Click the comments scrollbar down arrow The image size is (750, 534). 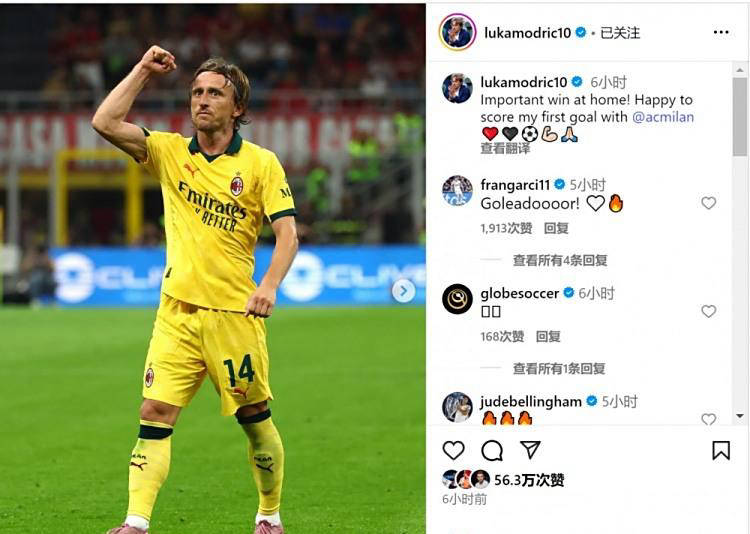click(739, 416)
